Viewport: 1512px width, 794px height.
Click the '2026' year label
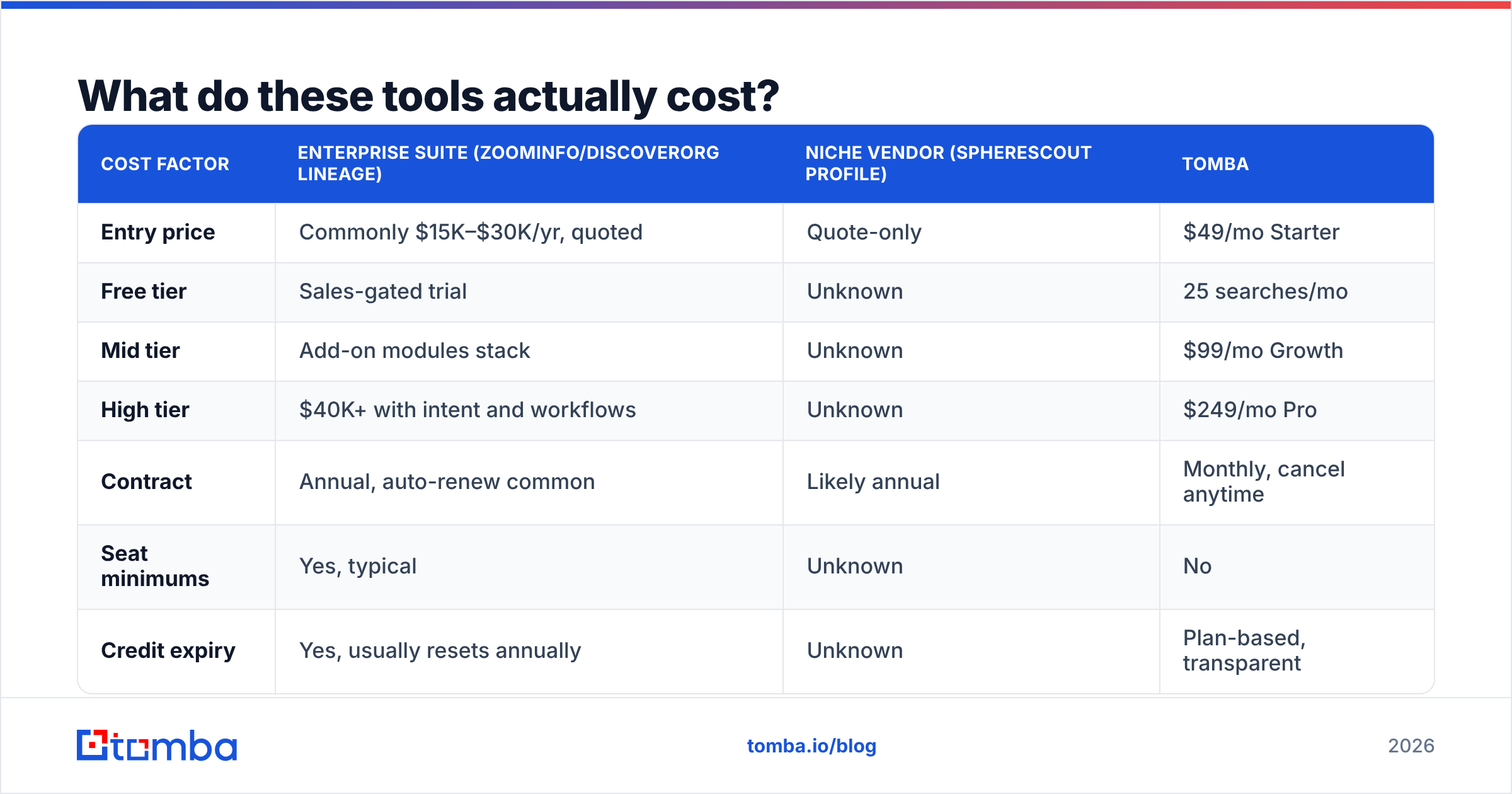click(x=1411, y=746)
